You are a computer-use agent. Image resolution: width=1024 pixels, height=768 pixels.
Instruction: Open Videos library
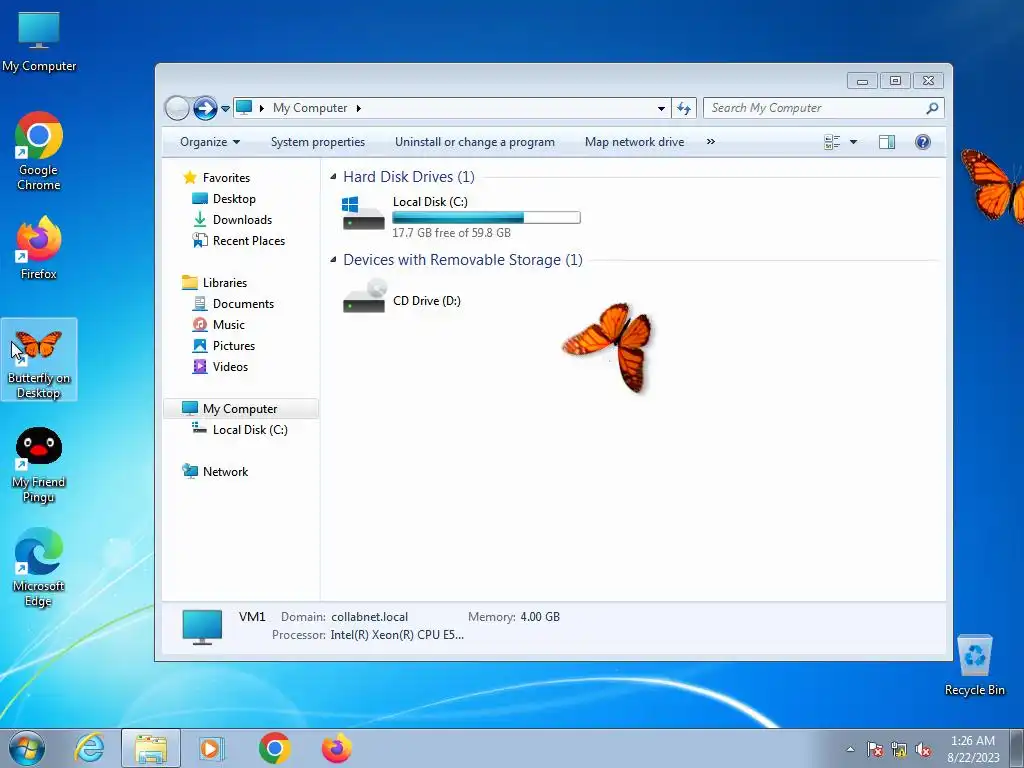(x=230, y=366)
